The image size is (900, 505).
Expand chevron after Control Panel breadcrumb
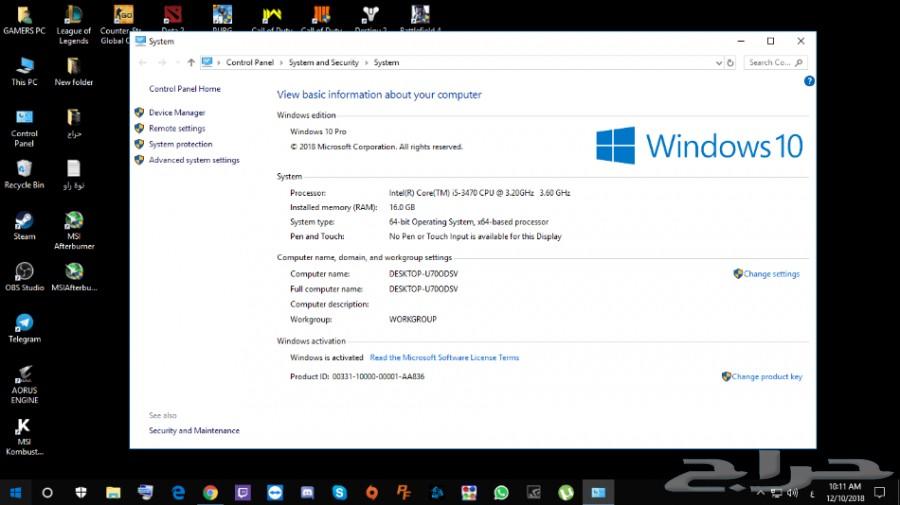tap(281, 63)
